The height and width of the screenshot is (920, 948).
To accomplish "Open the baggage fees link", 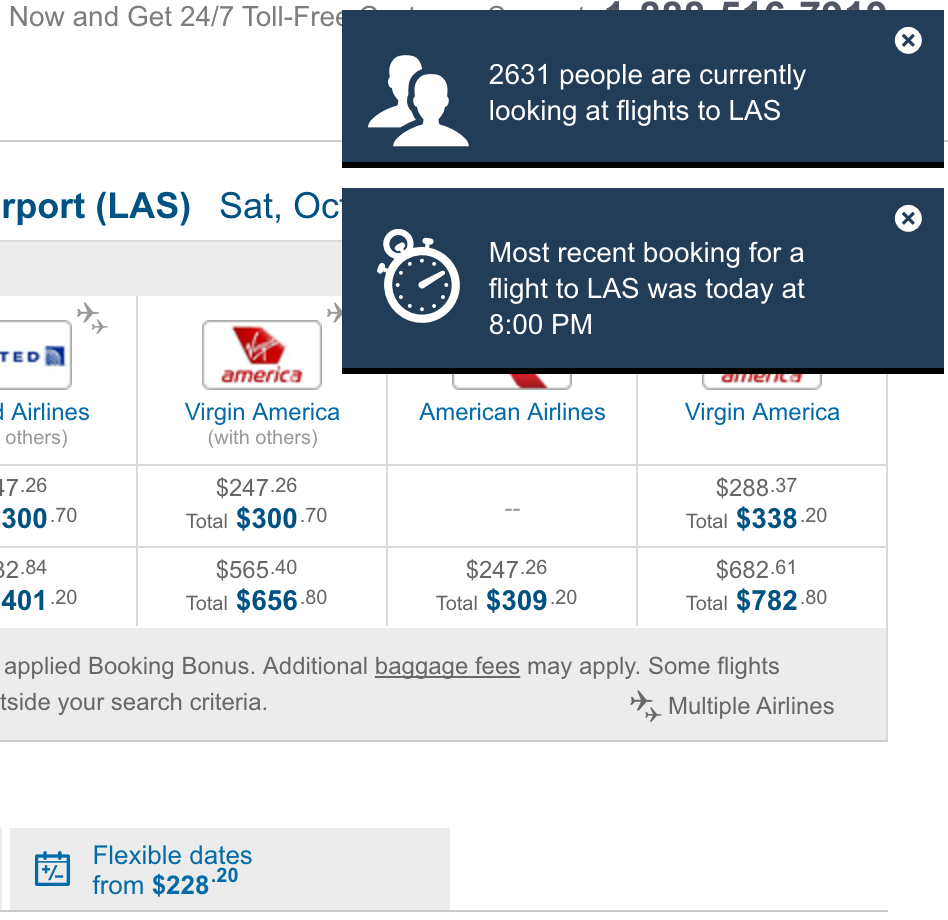I will (447, 666).
